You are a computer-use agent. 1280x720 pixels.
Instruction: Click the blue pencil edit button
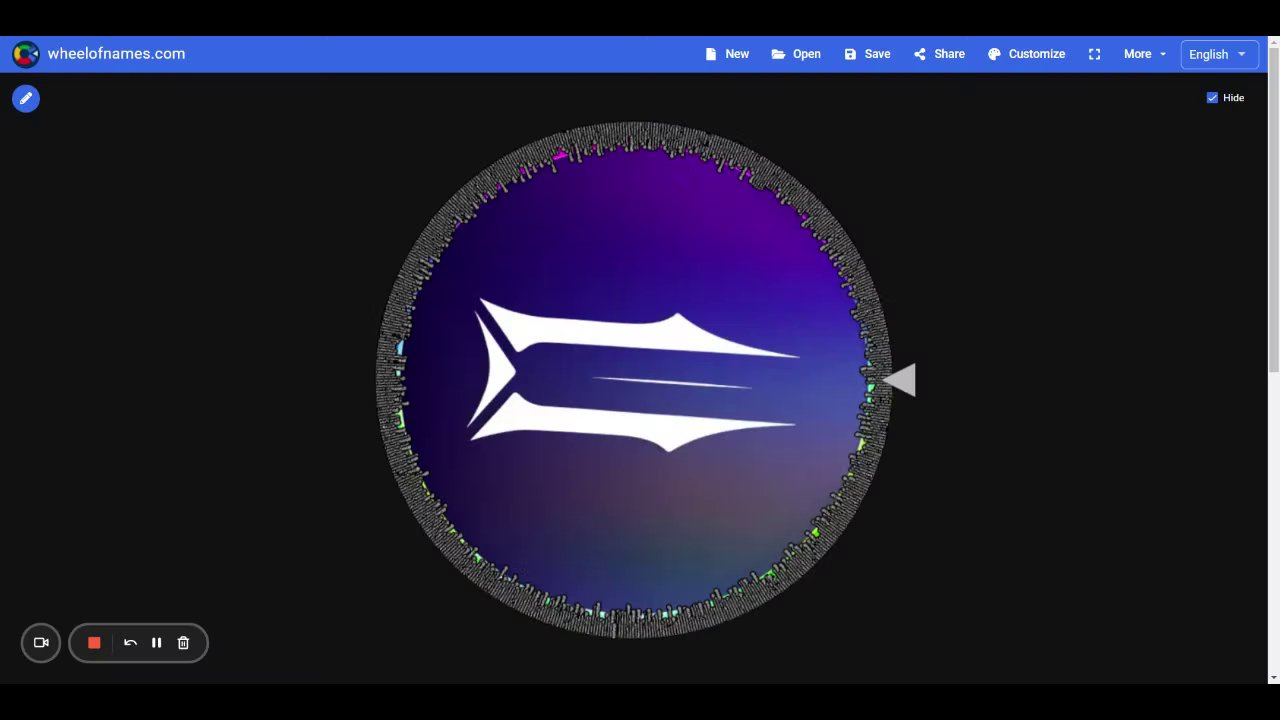(26, 98)
